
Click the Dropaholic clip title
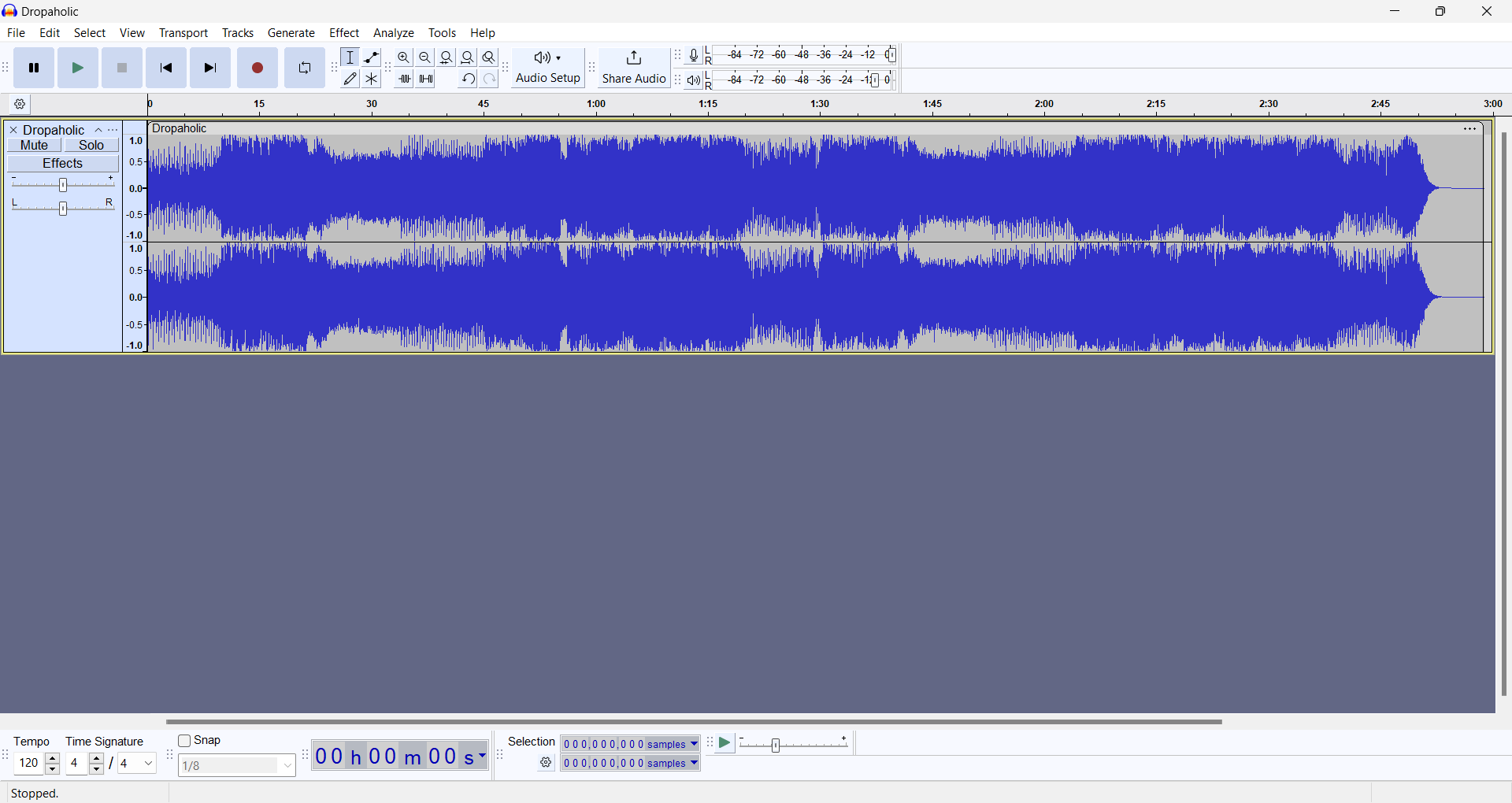180,129
